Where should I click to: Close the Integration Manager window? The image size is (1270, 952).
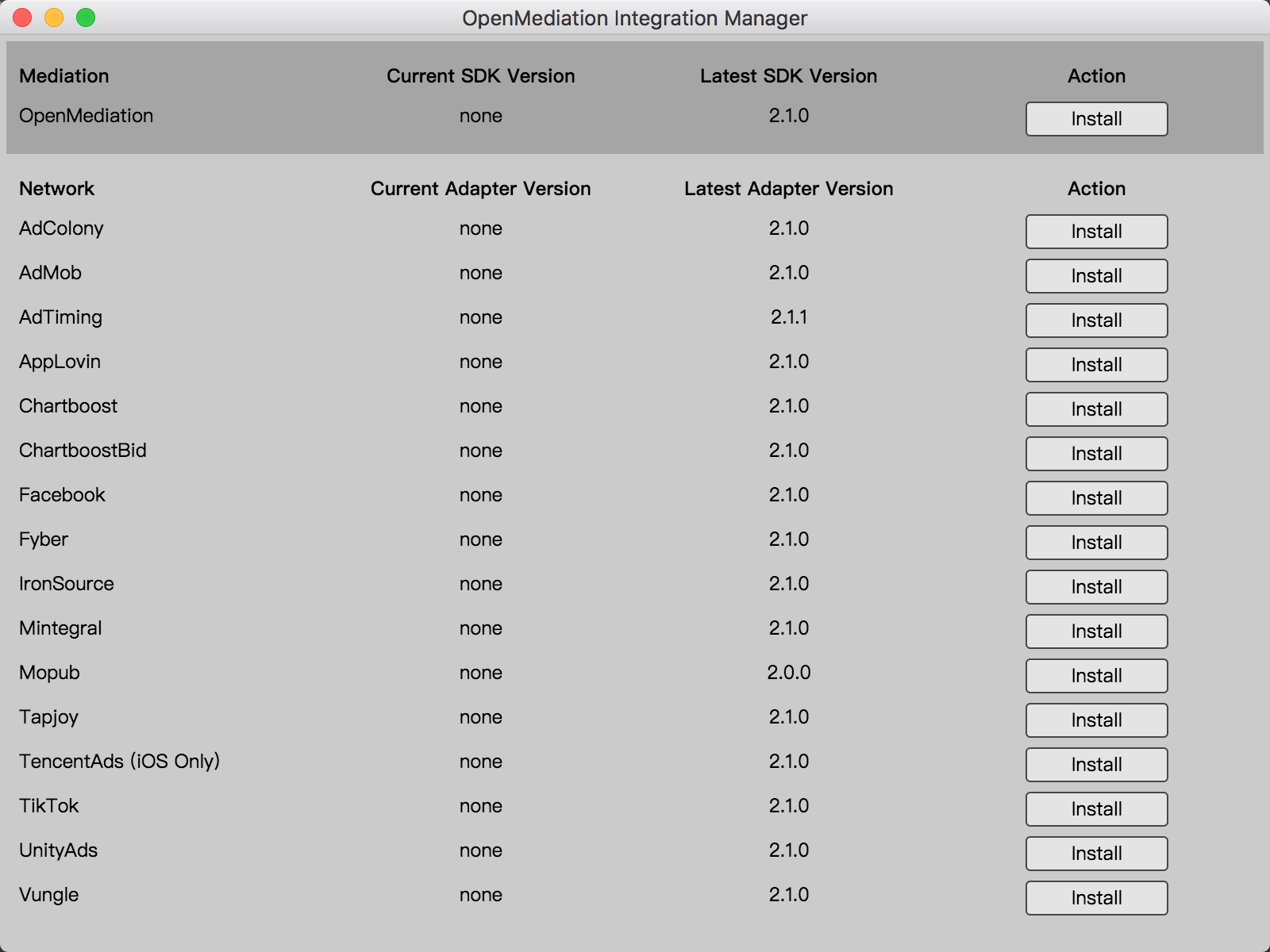click(22, 17)
